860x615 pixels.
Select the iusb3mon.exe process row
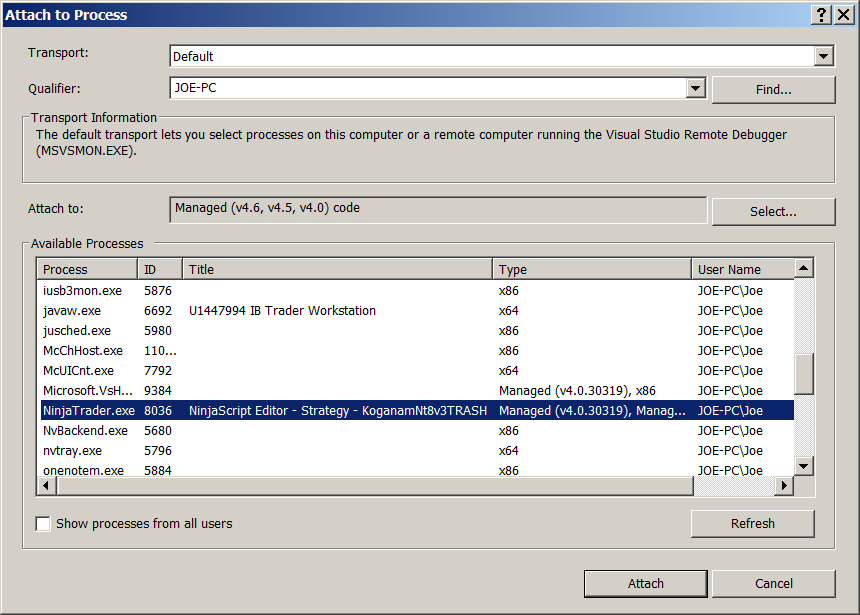pos(417,290)
